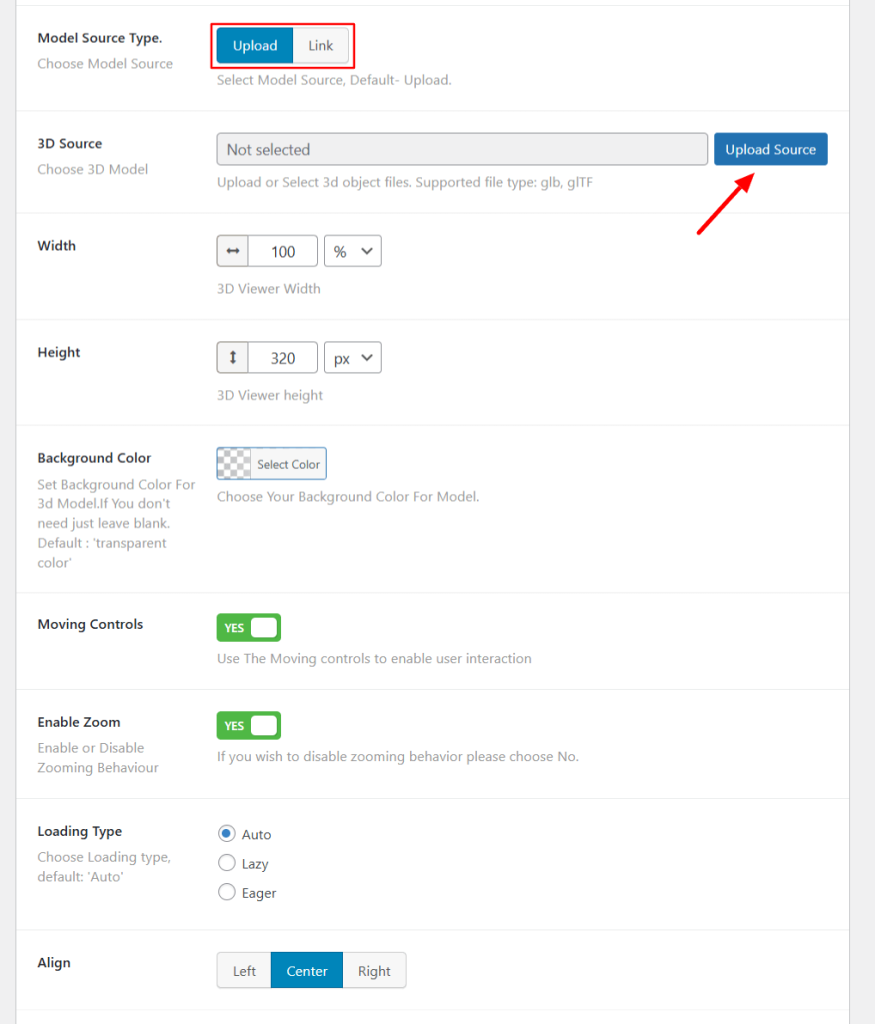Align the model to the Left

tap(244, 970)
